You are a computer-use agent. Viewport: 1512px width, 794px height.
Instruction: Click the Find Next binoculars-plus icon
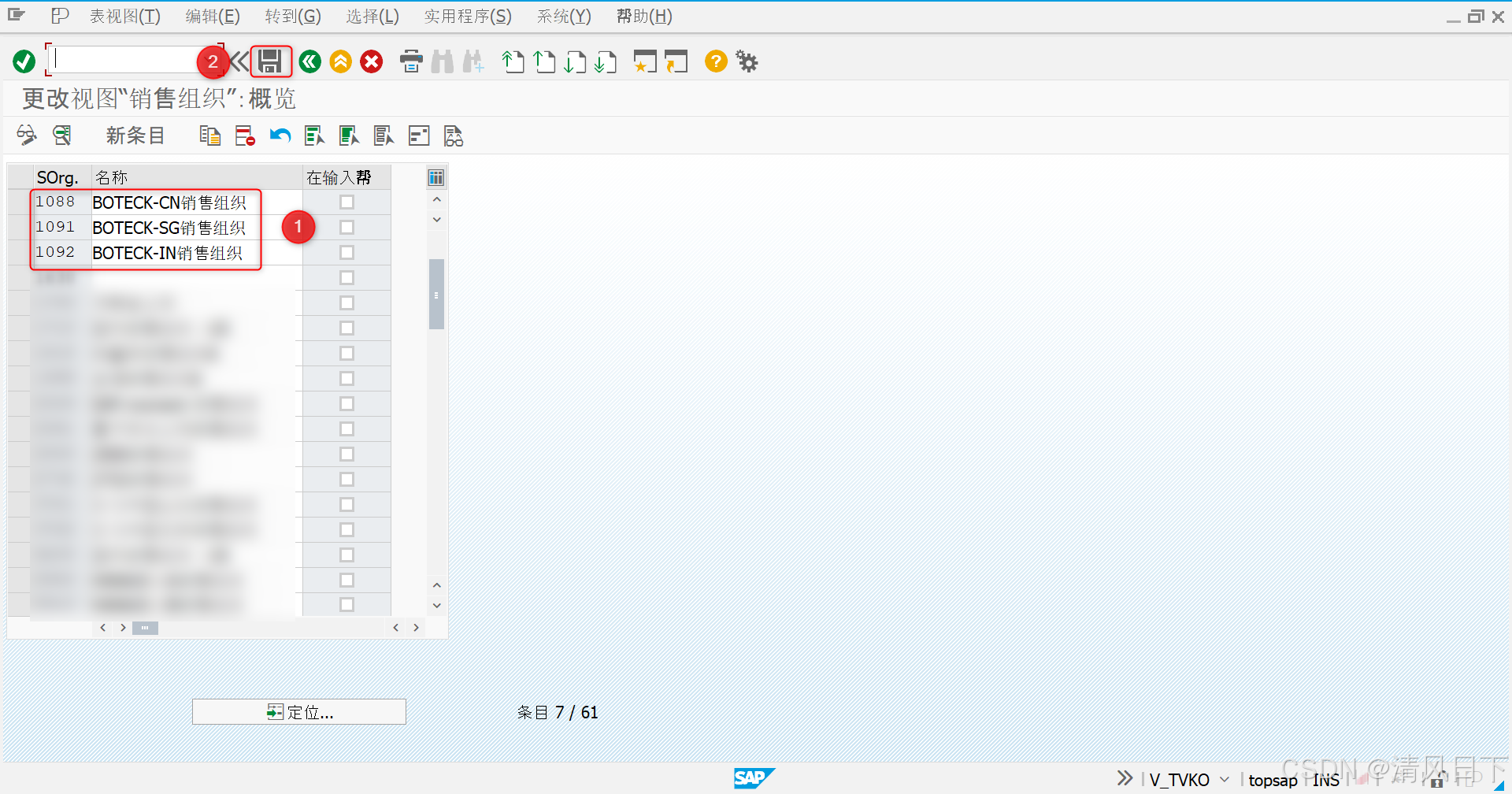pos(473,61)
